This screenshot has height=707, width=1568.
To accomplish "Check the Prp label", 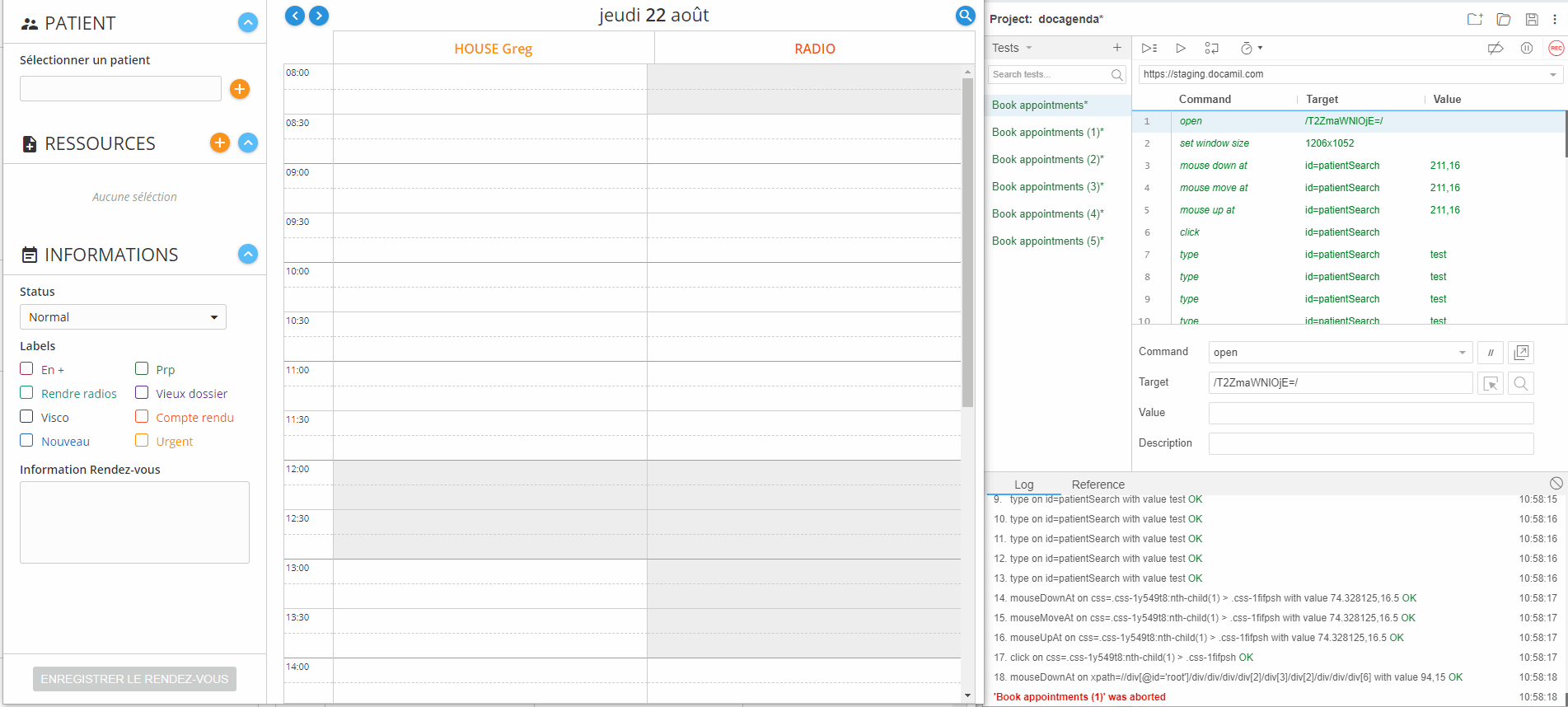I will point(142,368).
